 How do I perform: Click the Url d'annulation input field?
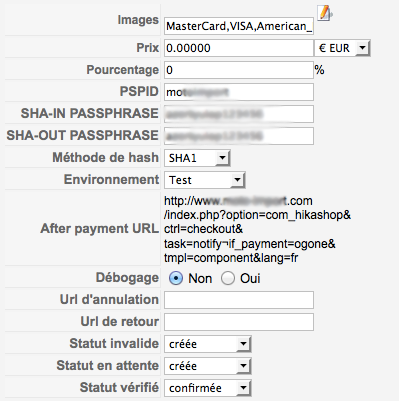(239, 300)
